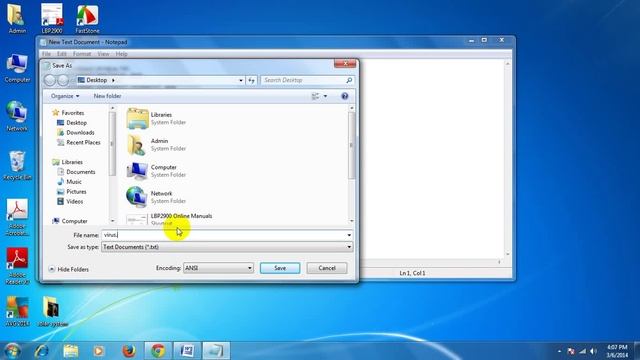The height and width of the screenshot is (360, 640).
Task: Open the Help icon in Save As dialog
Action: 344,96
